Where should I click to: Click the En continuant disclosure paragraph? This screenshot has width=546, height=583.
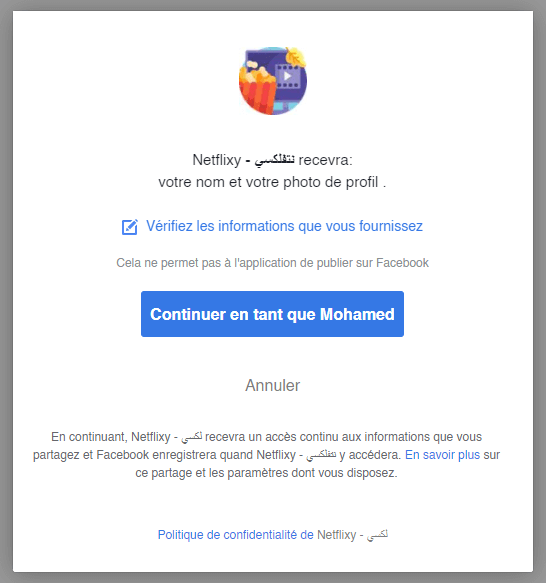click(266, 455)
